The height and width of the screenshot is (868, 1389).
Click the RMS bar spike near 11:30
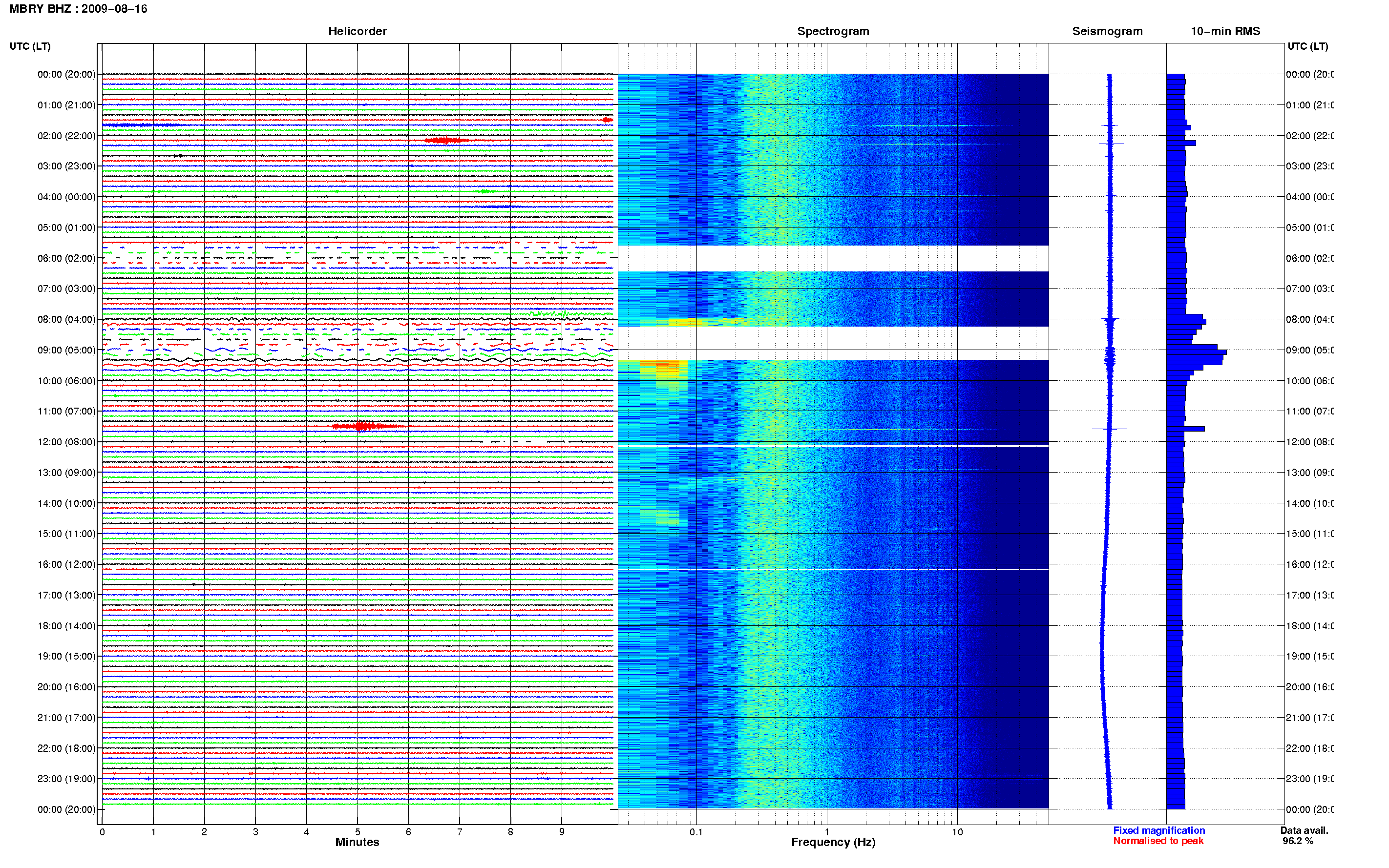point(1185,429)
